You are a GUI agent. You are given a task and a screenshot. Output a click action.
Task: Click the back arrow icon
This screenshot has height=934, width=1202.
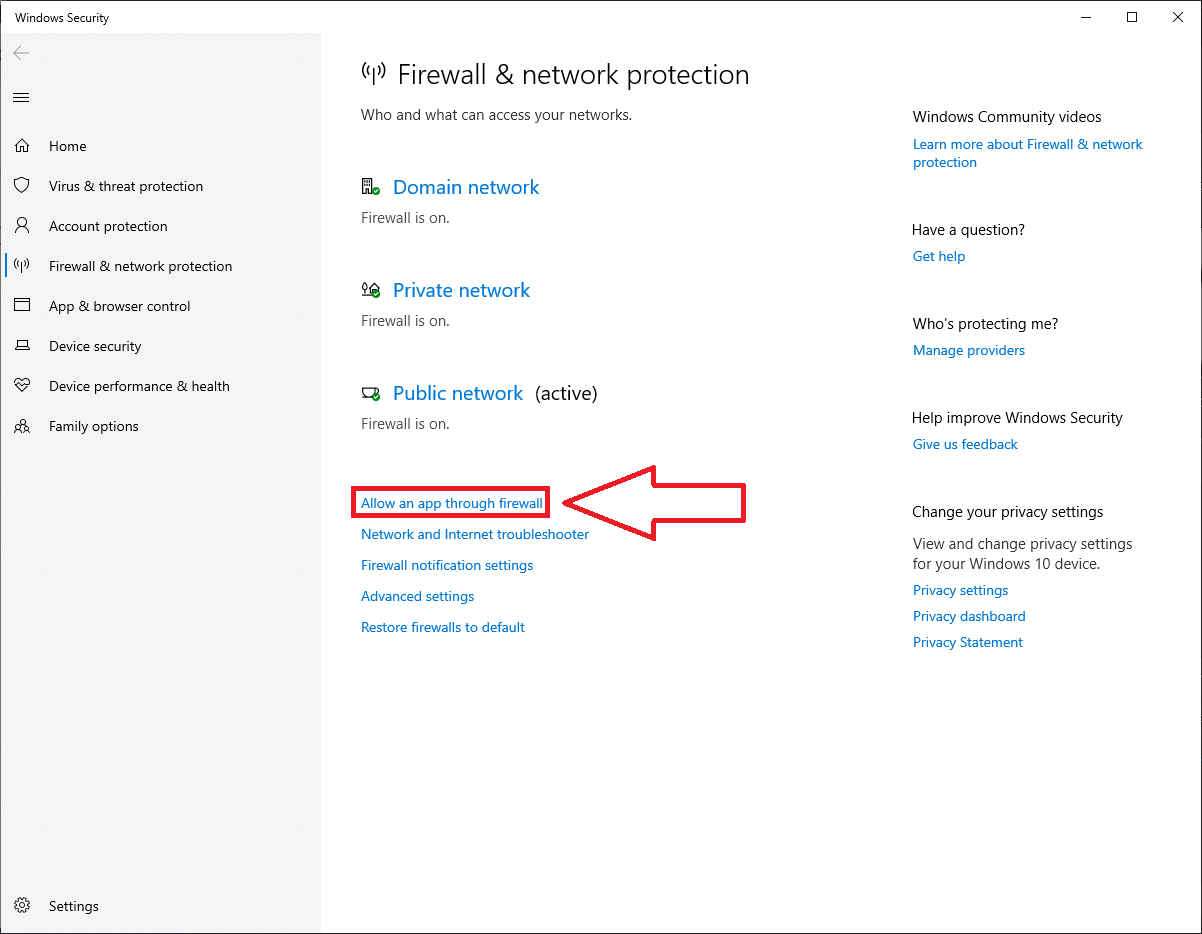[21, 53]
